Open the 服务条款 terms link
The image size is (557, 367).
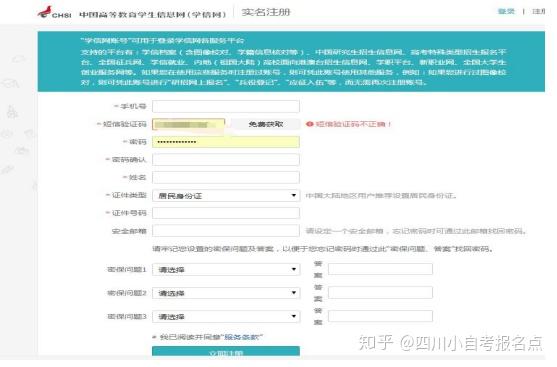[242, 337]
